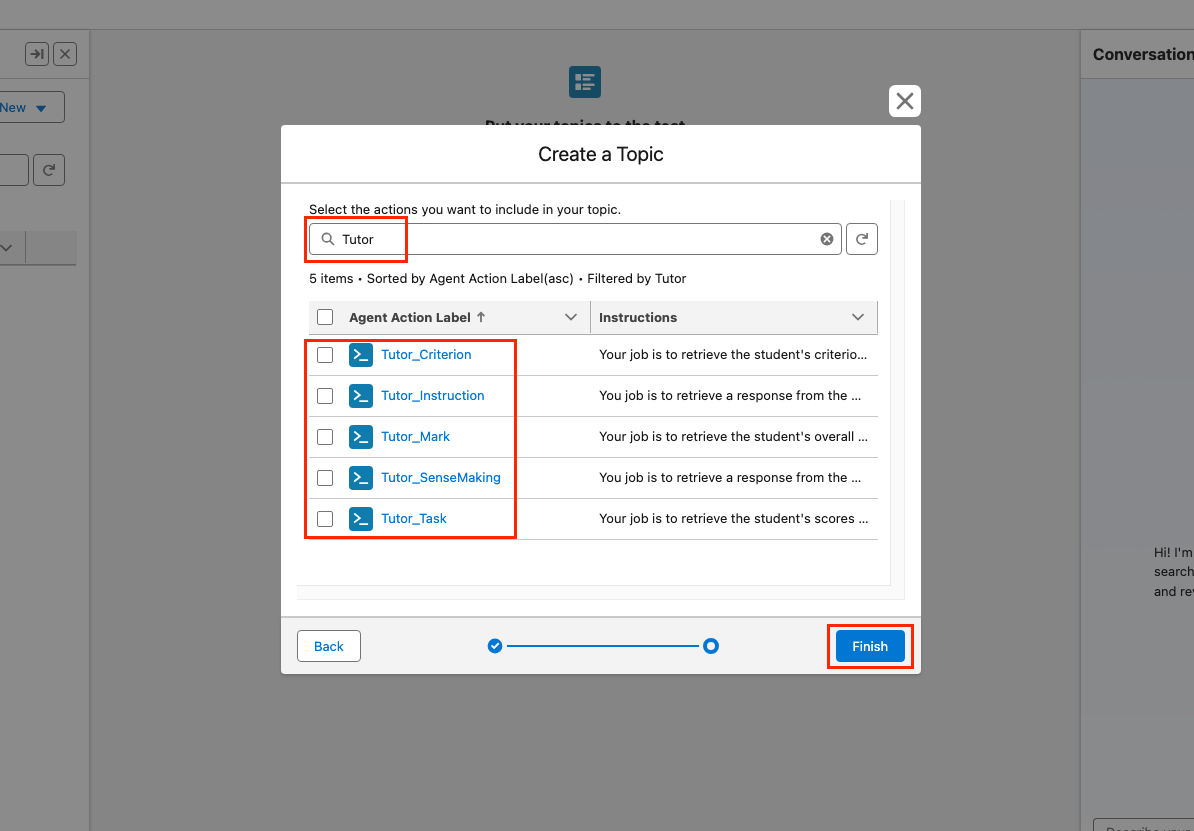
Task: Sort by Agent Action Label header
Action: [x=410, y=317]
